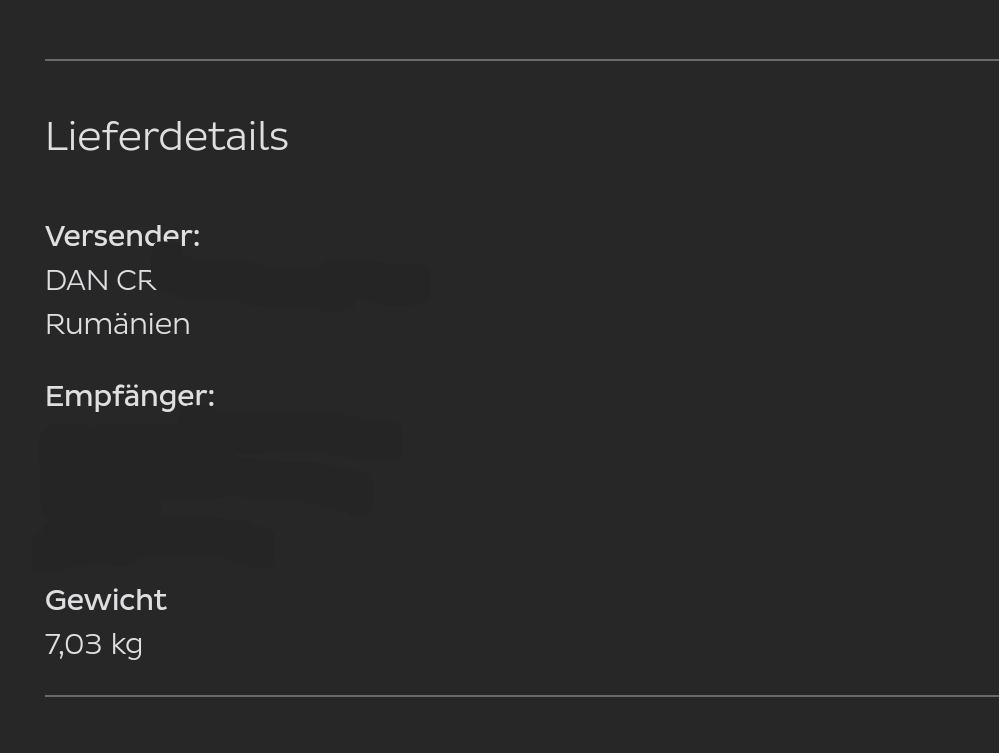Select the Rumänien country text
The image size is (999, 753).
click(x=118, y=324)
